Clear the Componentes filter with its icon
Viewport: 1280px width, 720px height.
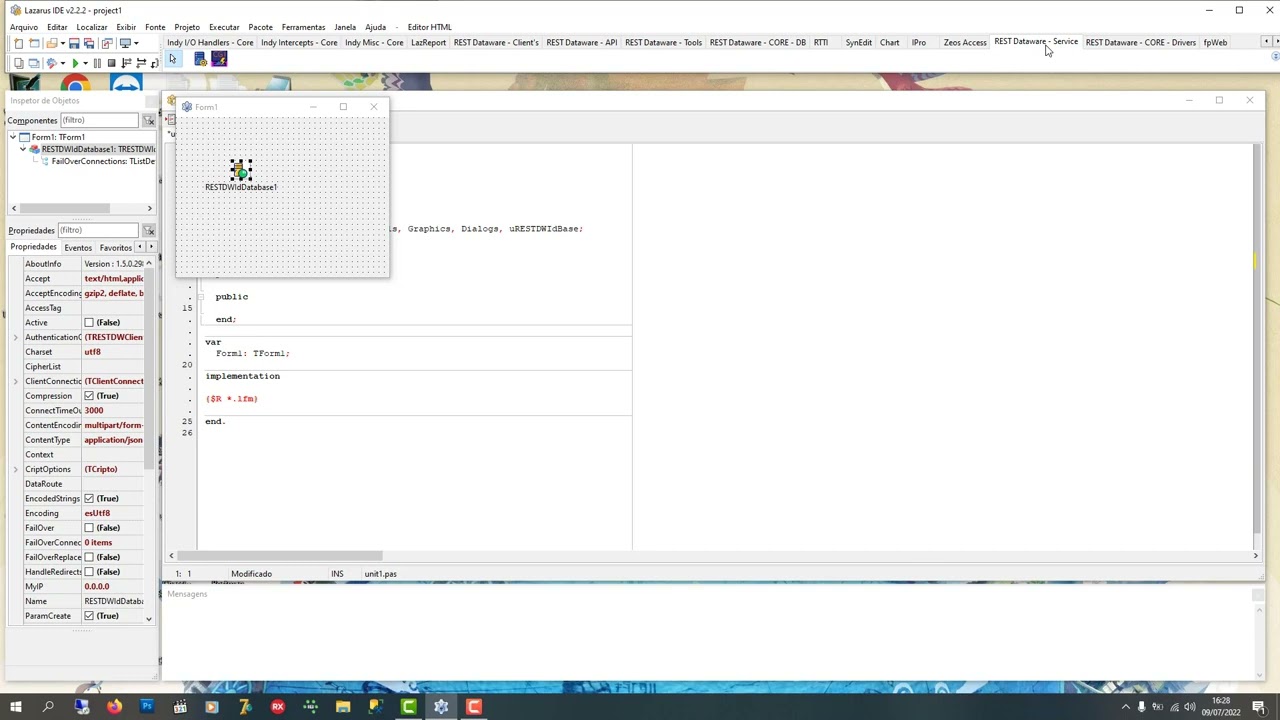(149, 120)
